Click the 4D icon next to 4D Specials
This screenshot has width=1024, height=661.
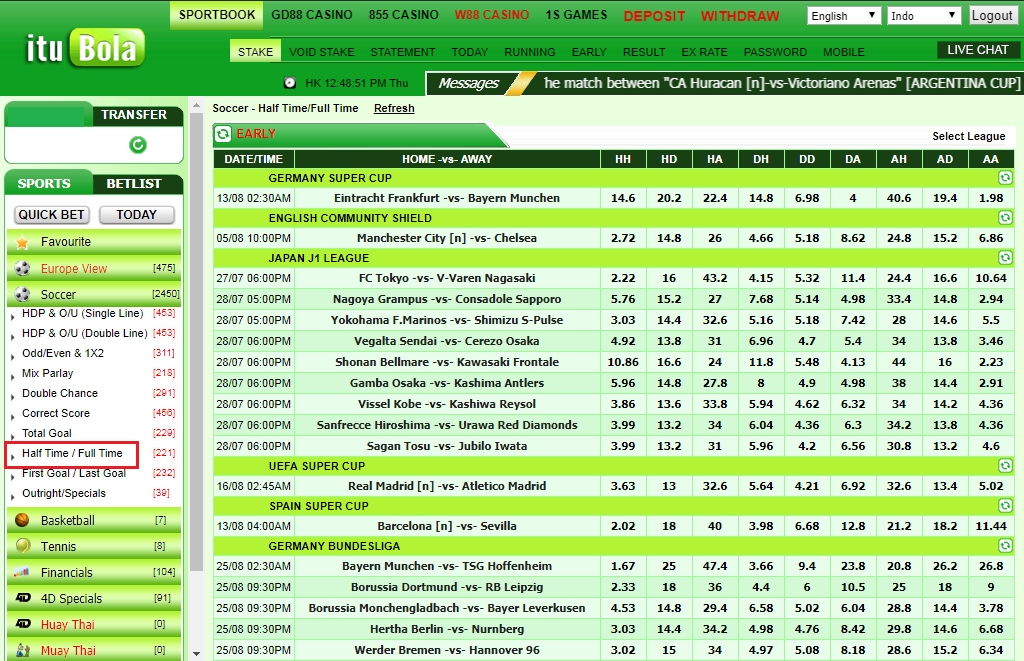(23, 598)
